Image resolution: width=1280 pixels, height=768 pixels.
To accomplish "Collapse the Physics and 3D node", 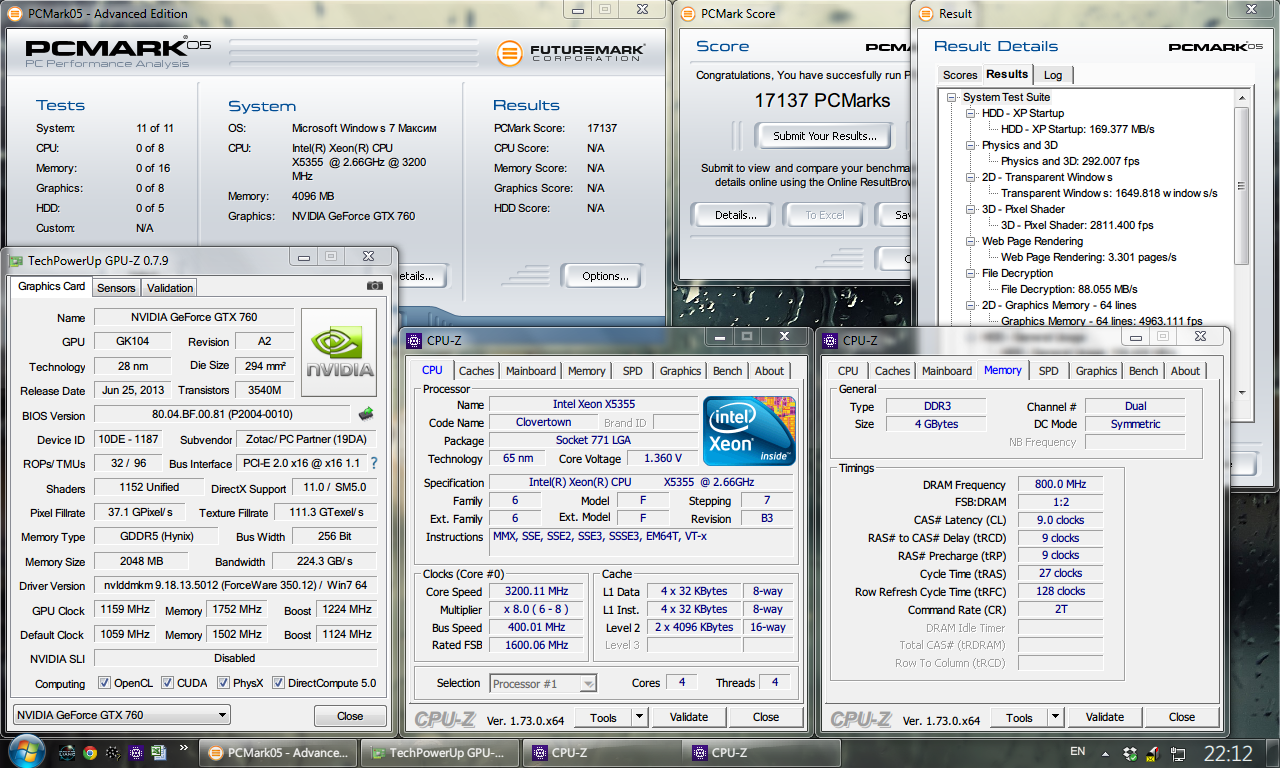I will (970, 145).
